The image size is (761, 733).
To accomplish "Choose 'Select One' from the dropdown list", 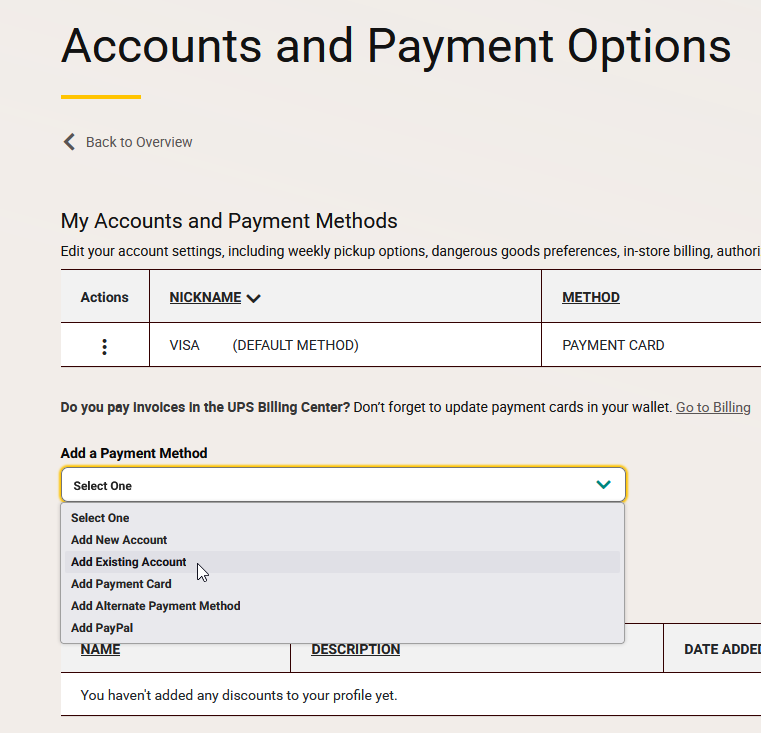I will point(100,518).
